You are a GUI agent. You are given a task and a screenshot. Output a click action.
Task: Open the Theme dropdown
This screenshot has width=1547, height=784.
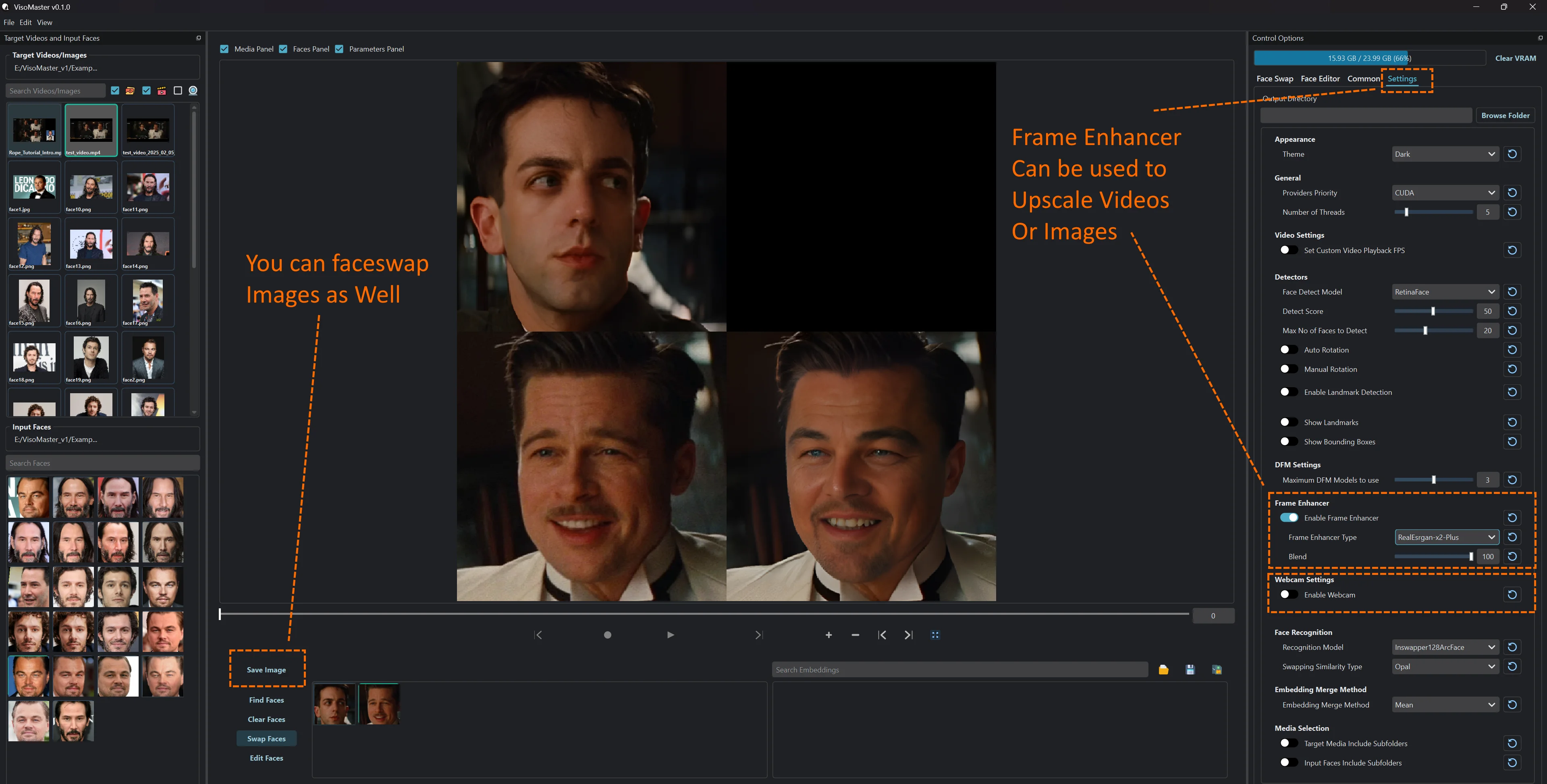tap(1445, 154)
